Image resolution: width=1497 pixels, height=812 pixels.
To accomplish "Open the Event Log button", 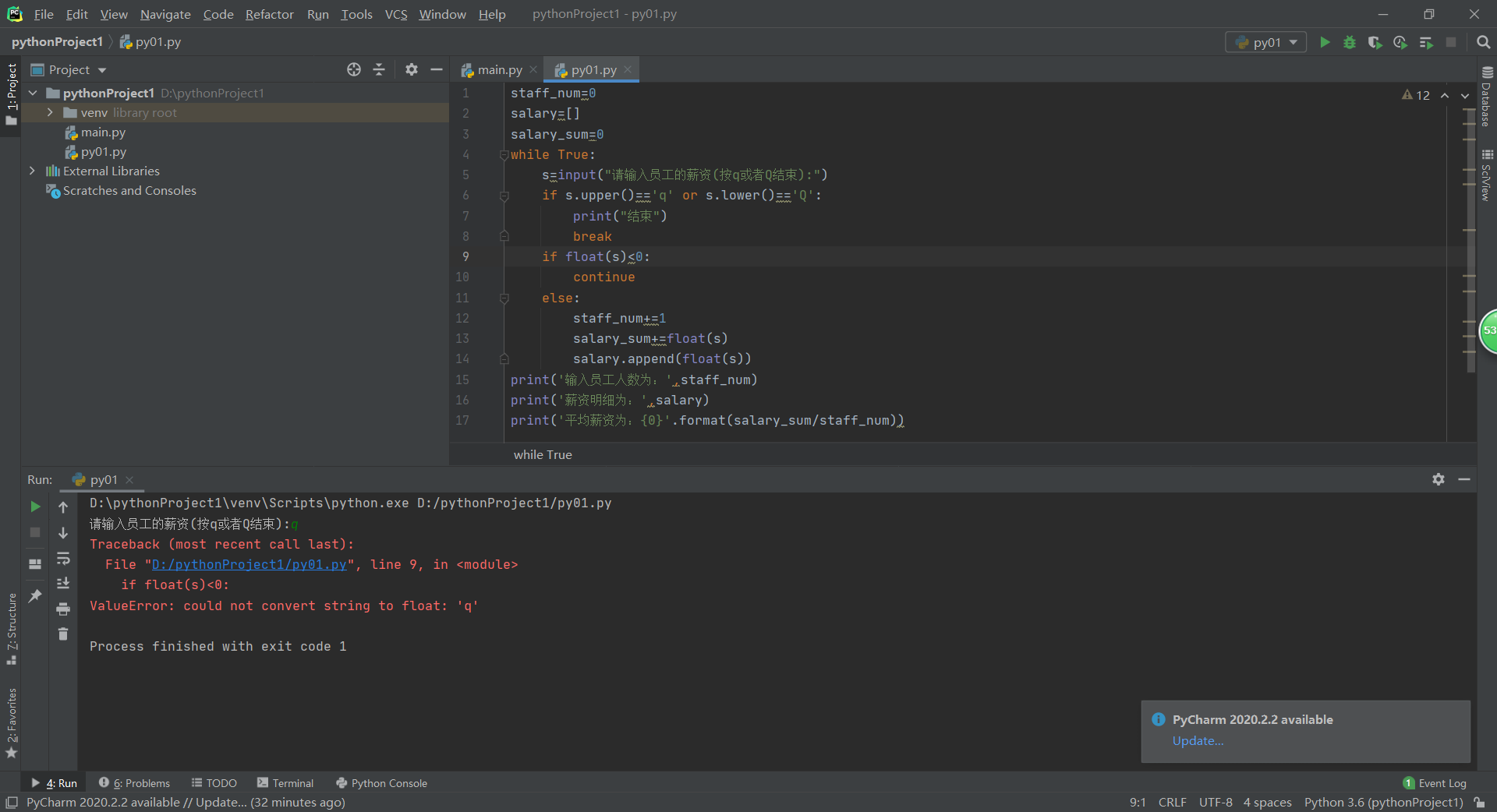I will point(1435,783).
